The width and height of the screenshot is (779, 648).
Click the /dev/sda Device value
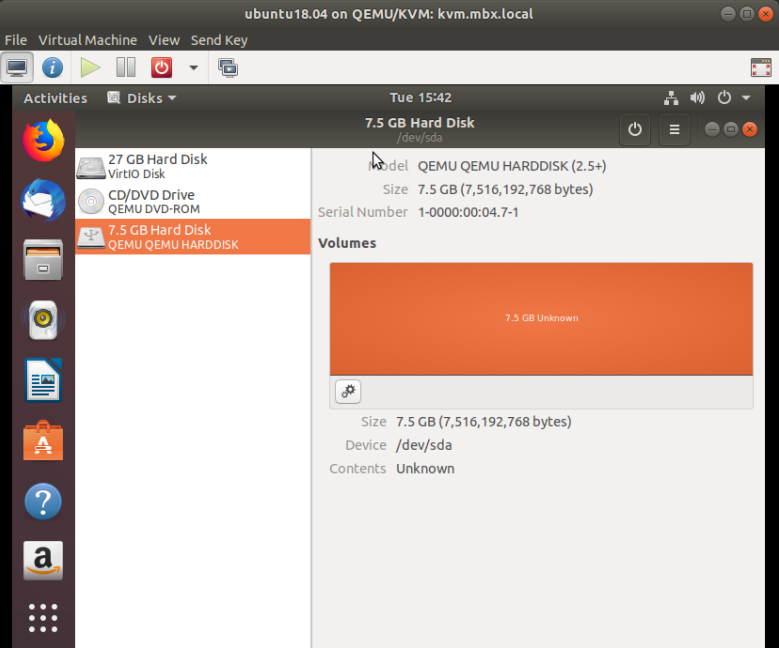(x=424, y=445)
